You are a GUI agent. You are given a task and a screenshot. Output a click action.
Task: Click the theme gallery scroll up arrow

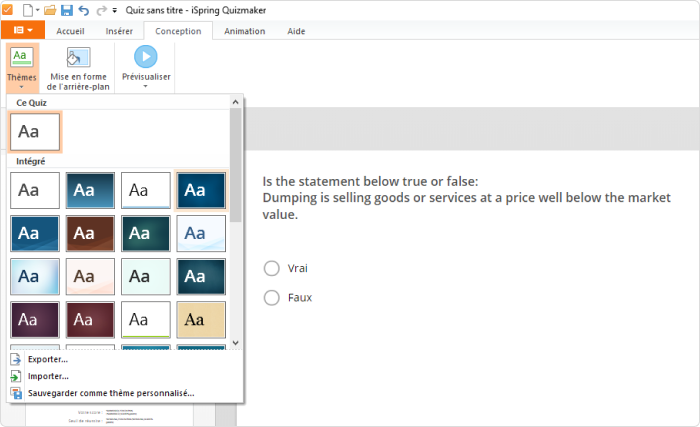(236, 102)
